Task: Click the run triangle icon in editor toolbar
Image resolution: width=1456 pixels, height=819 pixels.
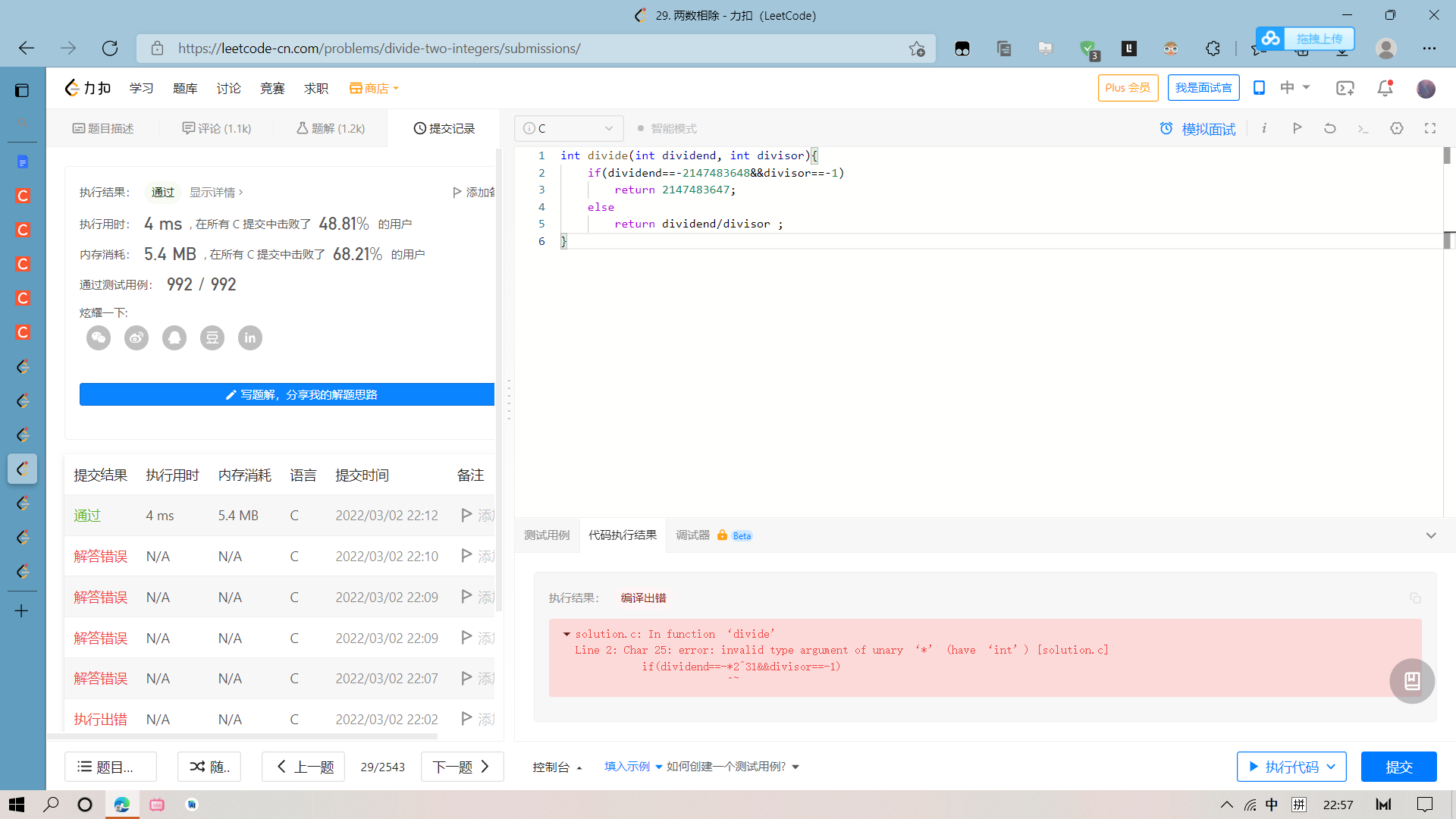Action: (1297, 128)
